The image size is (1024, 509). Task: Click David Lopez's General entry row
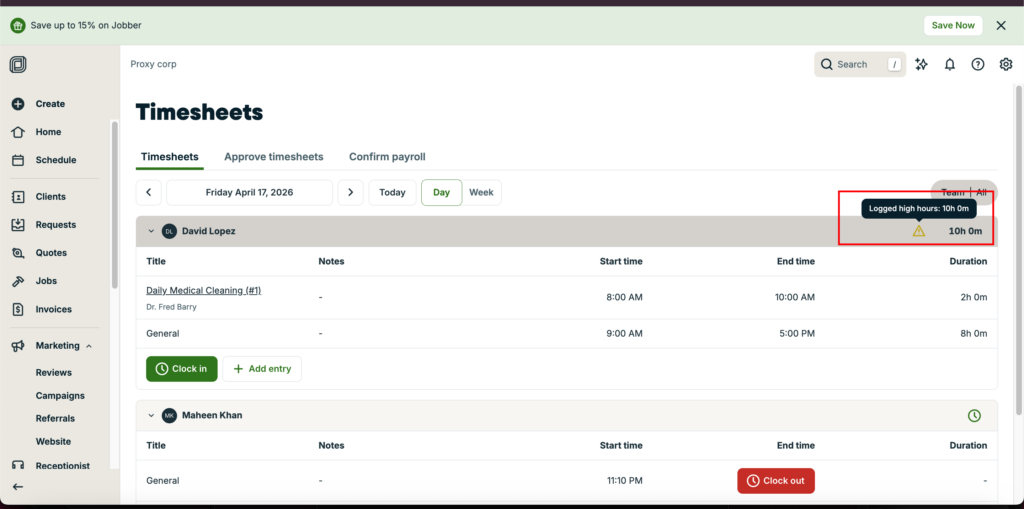click(x=566, y=333)
